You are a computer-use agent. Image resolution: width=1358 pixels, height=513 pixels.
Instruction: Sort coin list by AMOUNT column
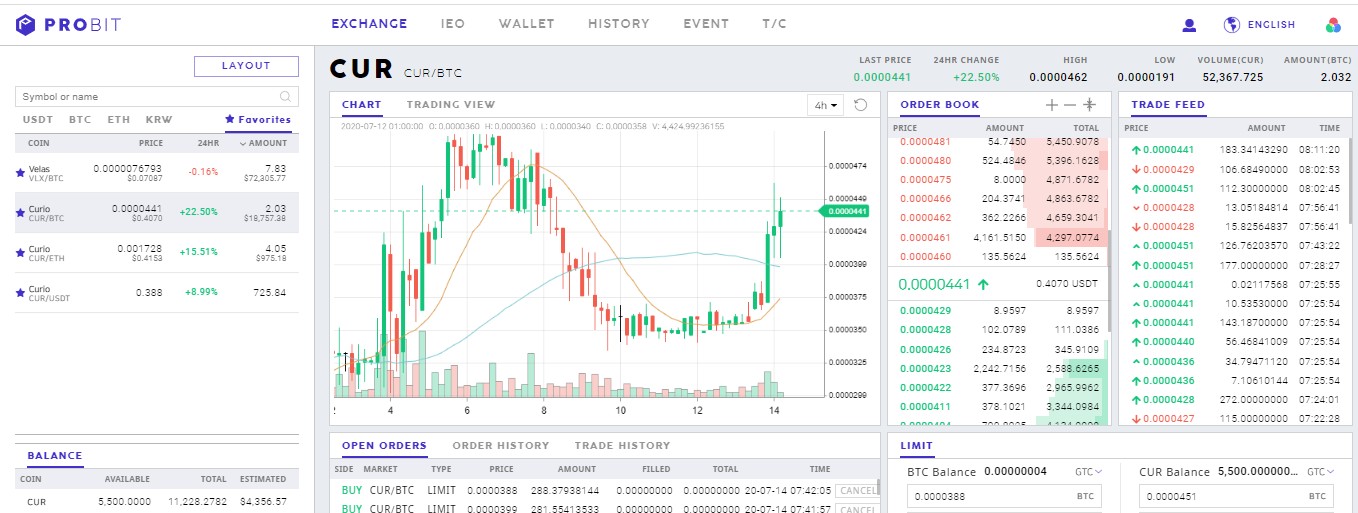264,144
